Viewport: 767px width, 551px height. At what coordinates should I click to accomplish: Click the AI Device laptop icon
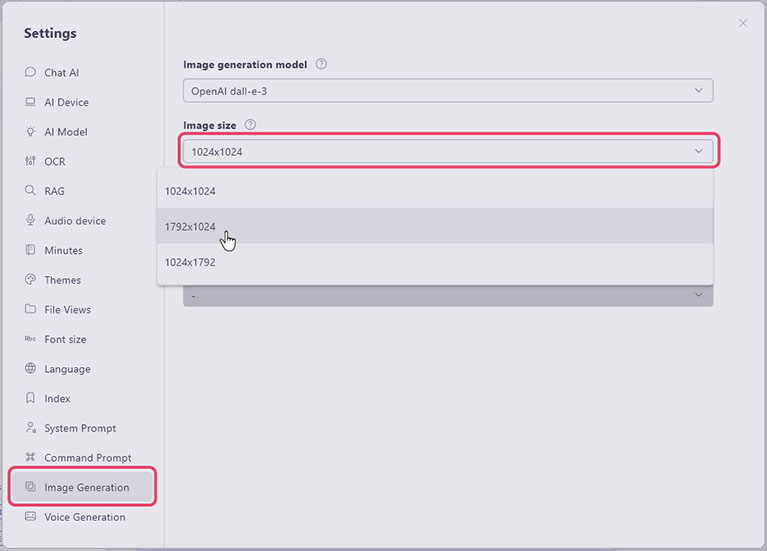pos(30,102)
